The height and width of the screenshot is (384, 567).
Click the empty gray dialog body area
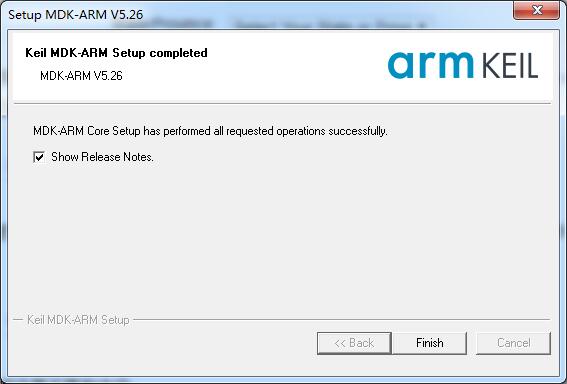(x=282, y=239)
